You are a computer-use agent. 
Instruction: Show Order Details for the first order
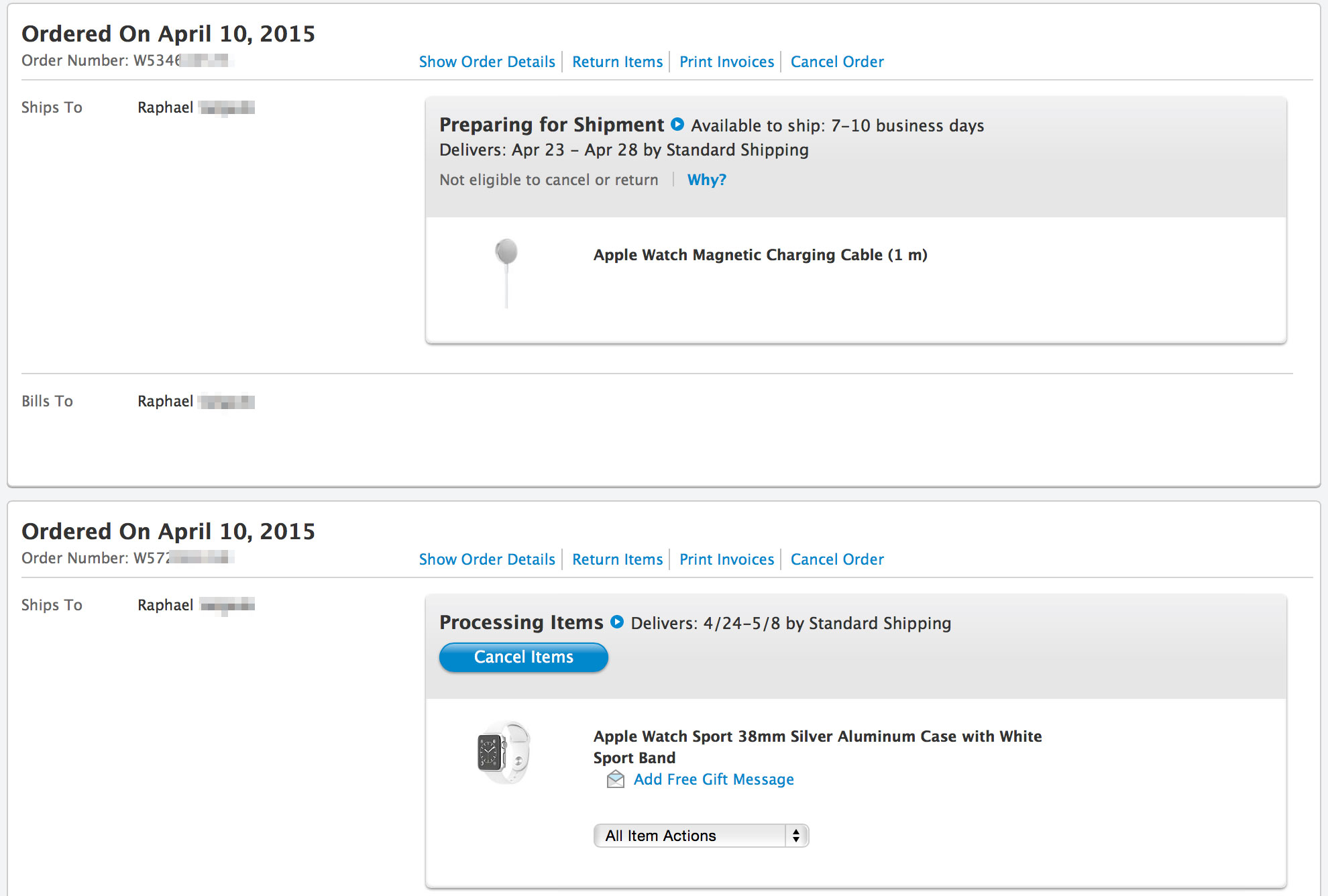click(487, 62)
